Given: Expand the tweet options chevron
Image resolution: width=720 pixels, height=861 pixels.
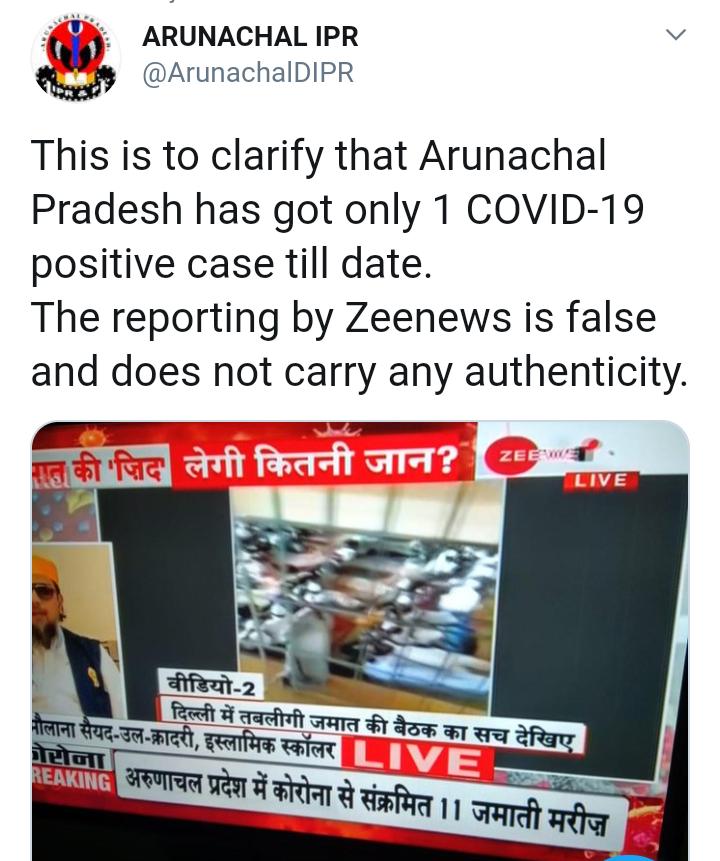Looking at the screenshot, I should tap(676, 34).
